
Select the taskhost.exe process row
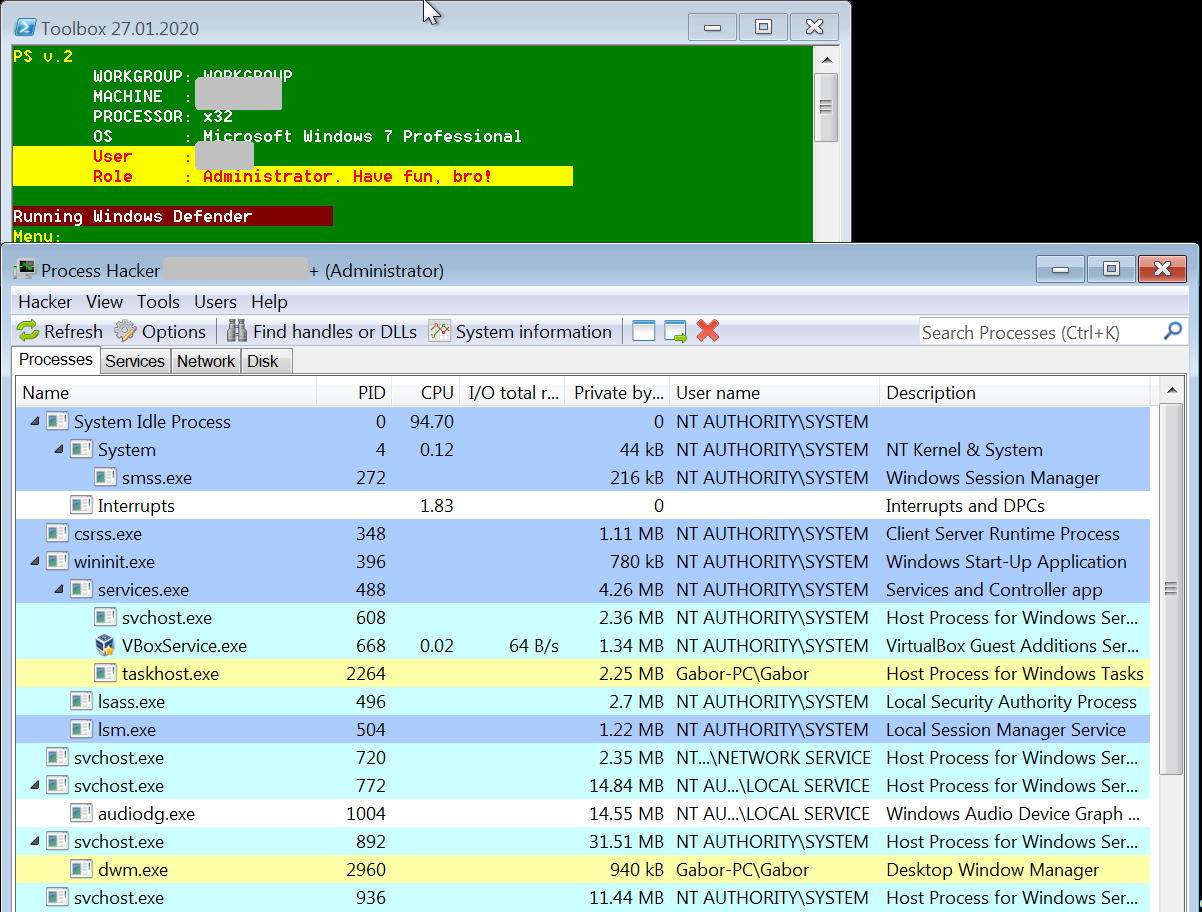tap(170, 674)
